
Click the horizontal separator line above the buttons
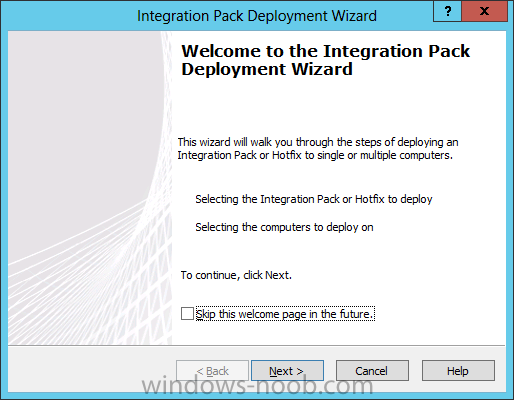257,345
